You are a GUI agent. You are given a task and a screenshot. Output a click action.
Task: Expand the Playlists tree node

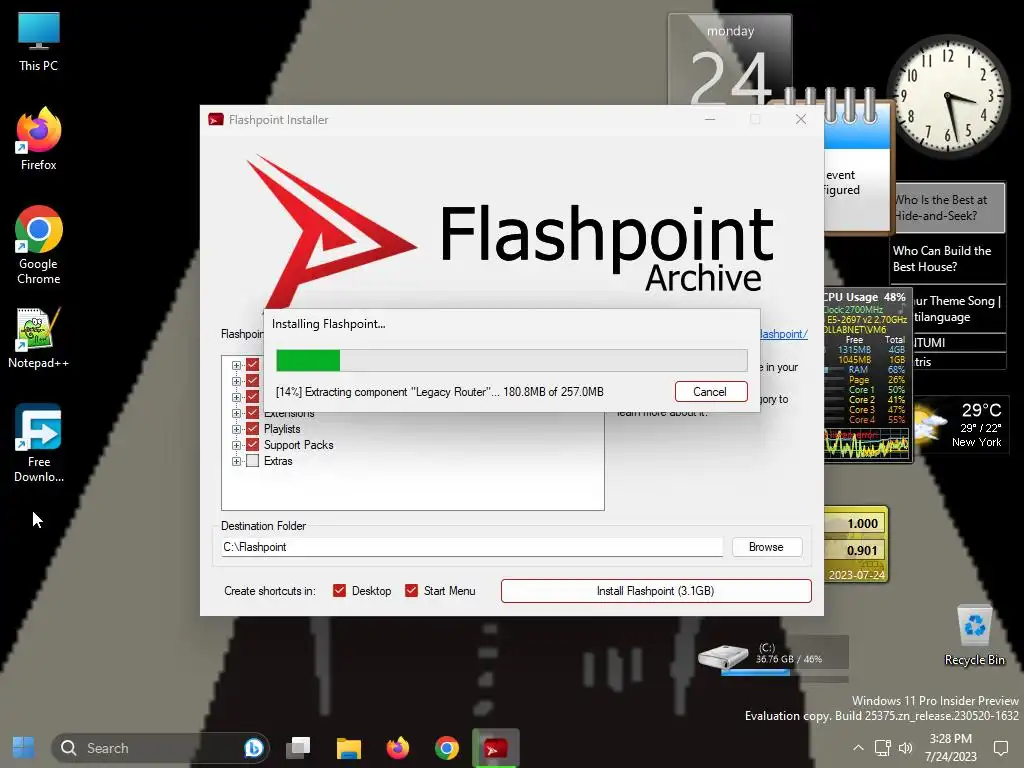coord(236,429)
